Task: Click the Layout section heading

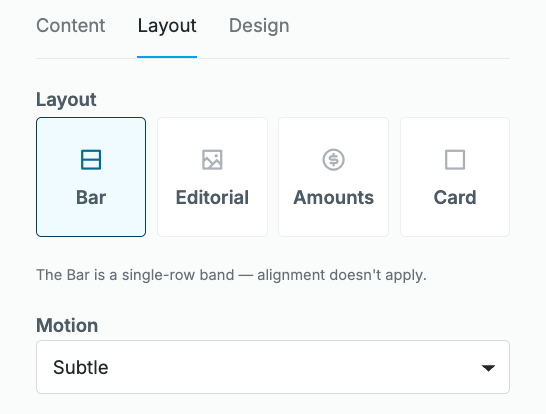Action: coord(66,100)
